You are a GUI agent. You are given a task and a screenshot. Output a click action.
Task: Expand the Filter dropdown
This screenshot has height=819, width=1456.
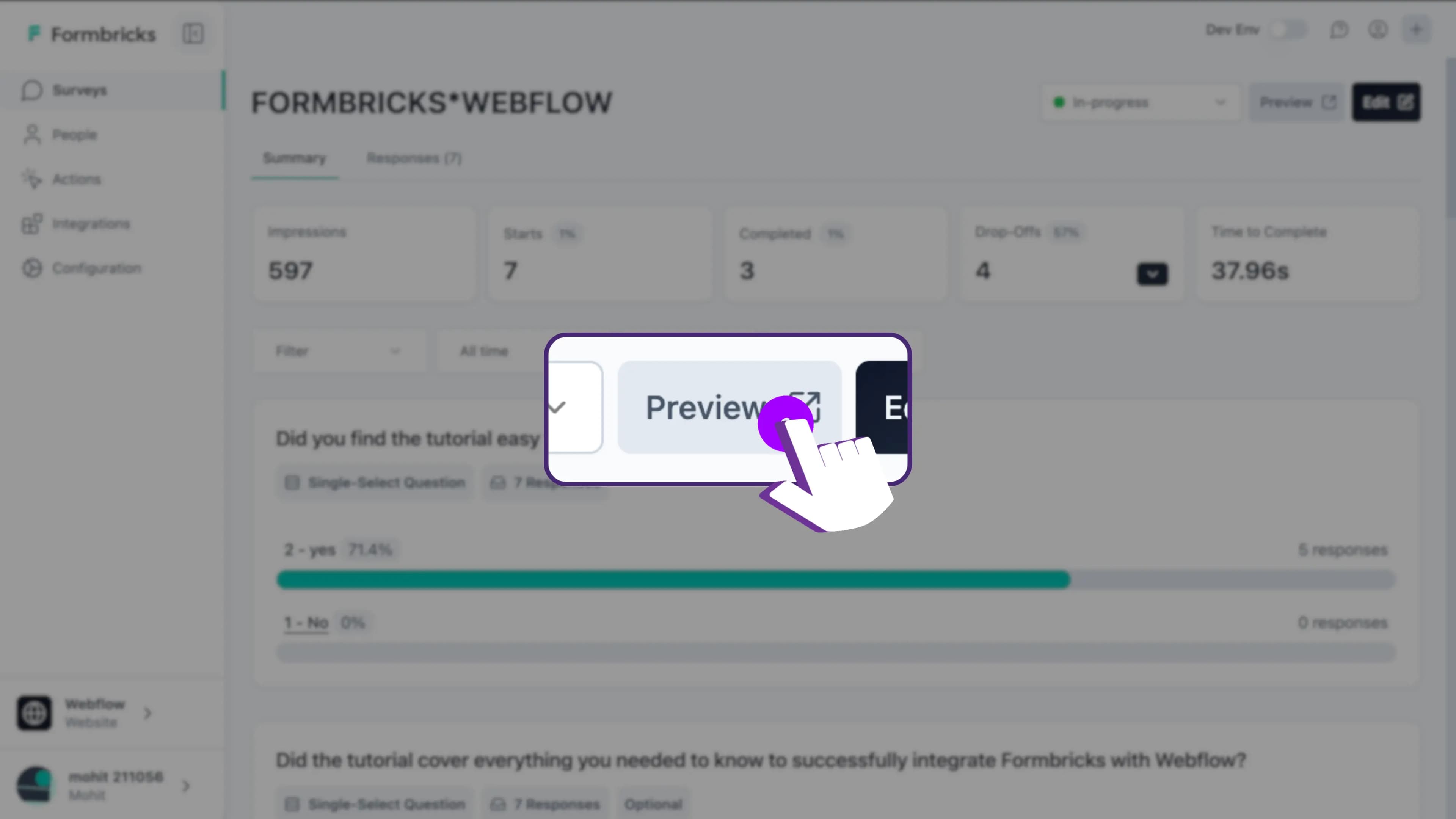338,351
